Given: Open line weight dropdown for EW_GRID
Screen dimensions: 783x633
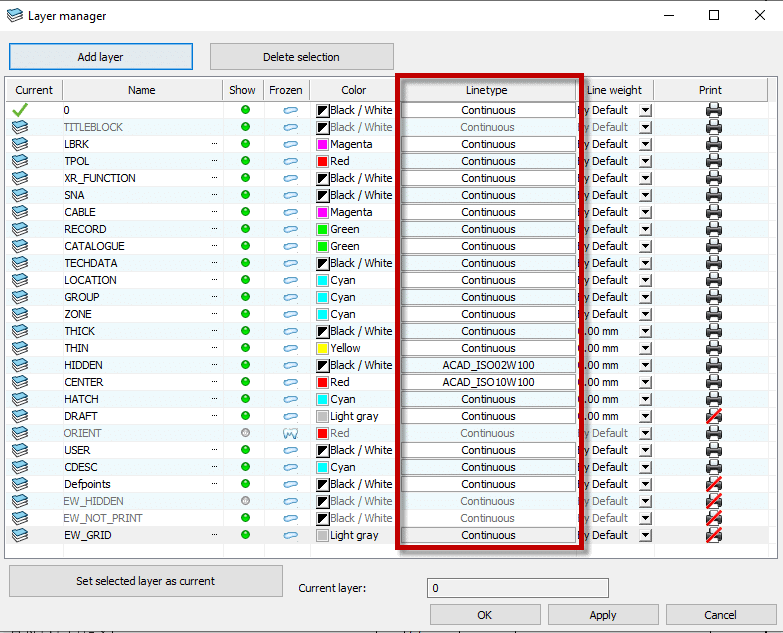Looking at the screenshot, I should pos(646,535).
